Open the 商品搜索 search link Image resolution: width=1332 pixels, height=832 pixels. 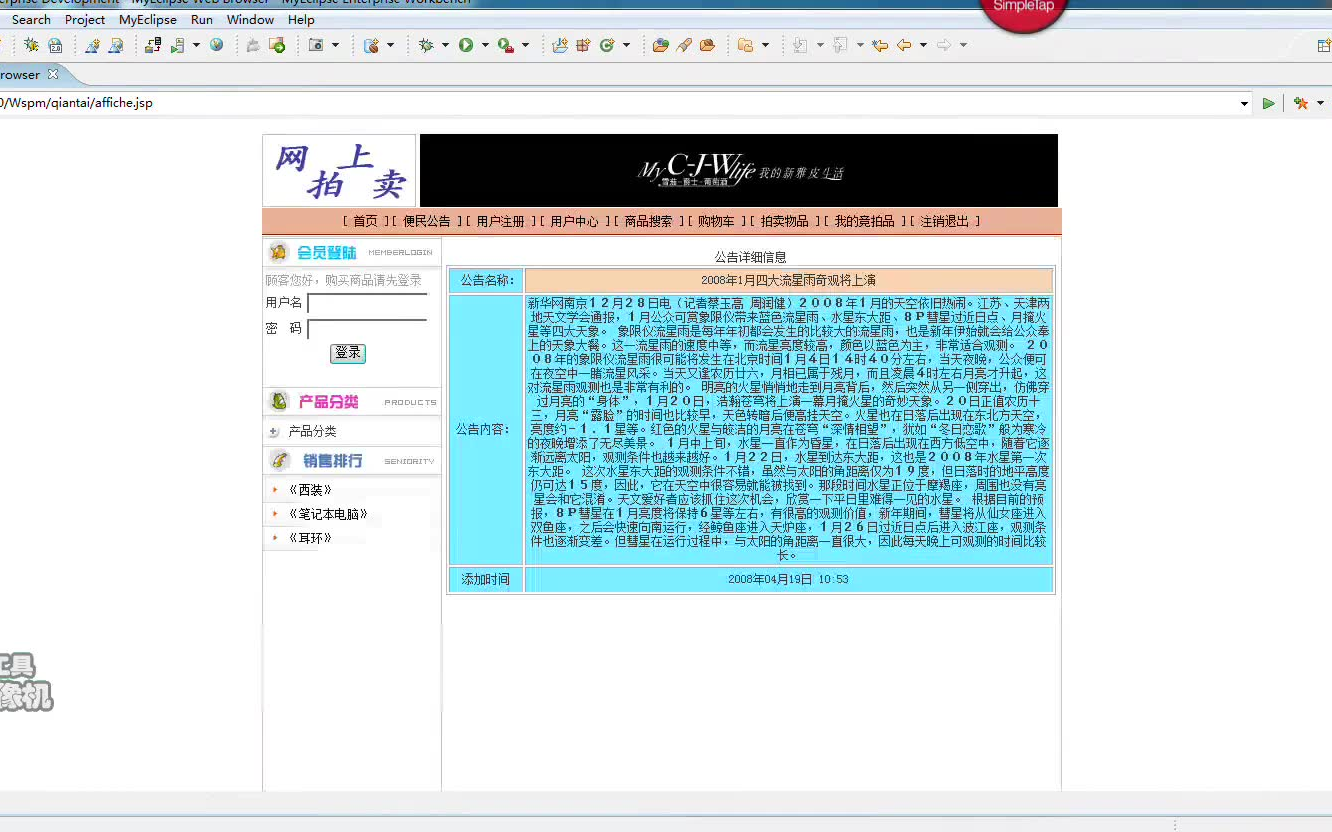coord(648,222)
